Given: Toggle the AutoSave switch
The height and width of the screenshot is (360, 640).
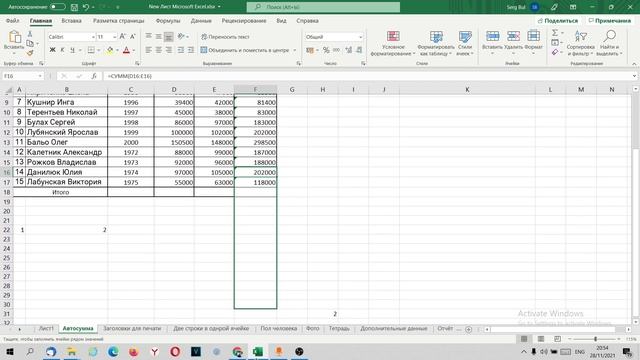Looking at the screenshot, I should coord(58,7).
